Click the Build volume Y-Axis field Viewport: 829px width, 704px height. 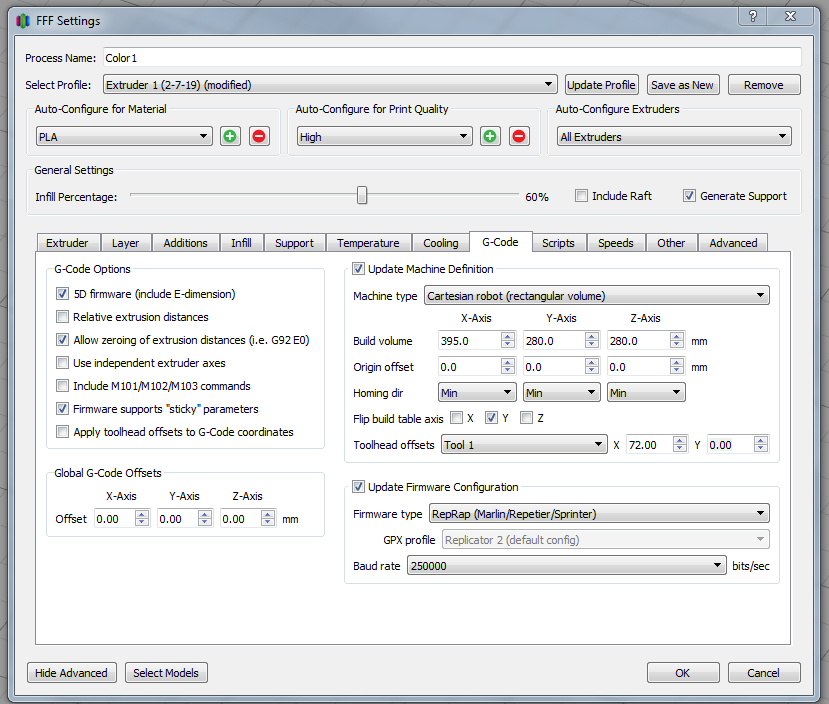[561, 340]
